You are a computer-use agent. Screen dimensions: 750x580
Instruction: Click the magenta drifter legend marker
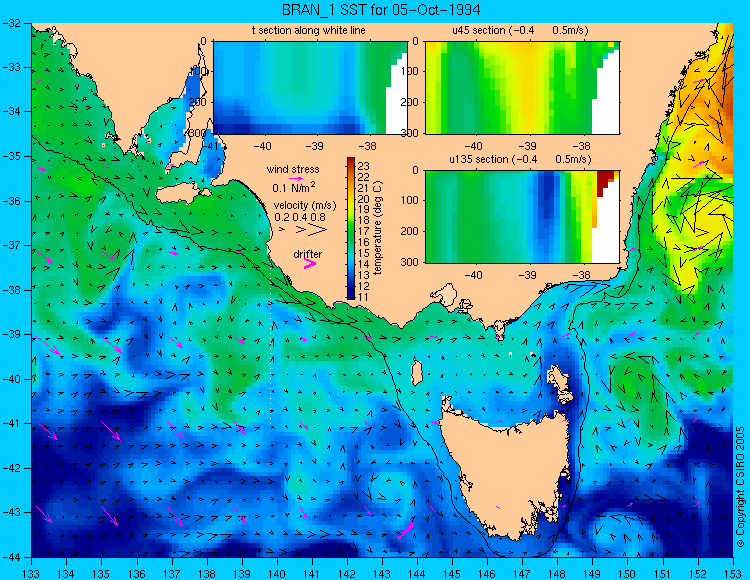pos(310,264)
